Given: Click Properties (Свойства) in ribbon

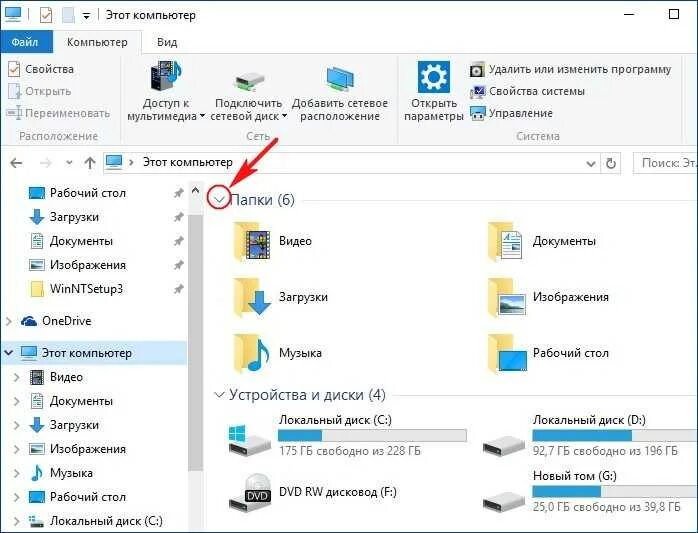Looking at the screenshot, I should pyautogui.click(x=41, y=69).
